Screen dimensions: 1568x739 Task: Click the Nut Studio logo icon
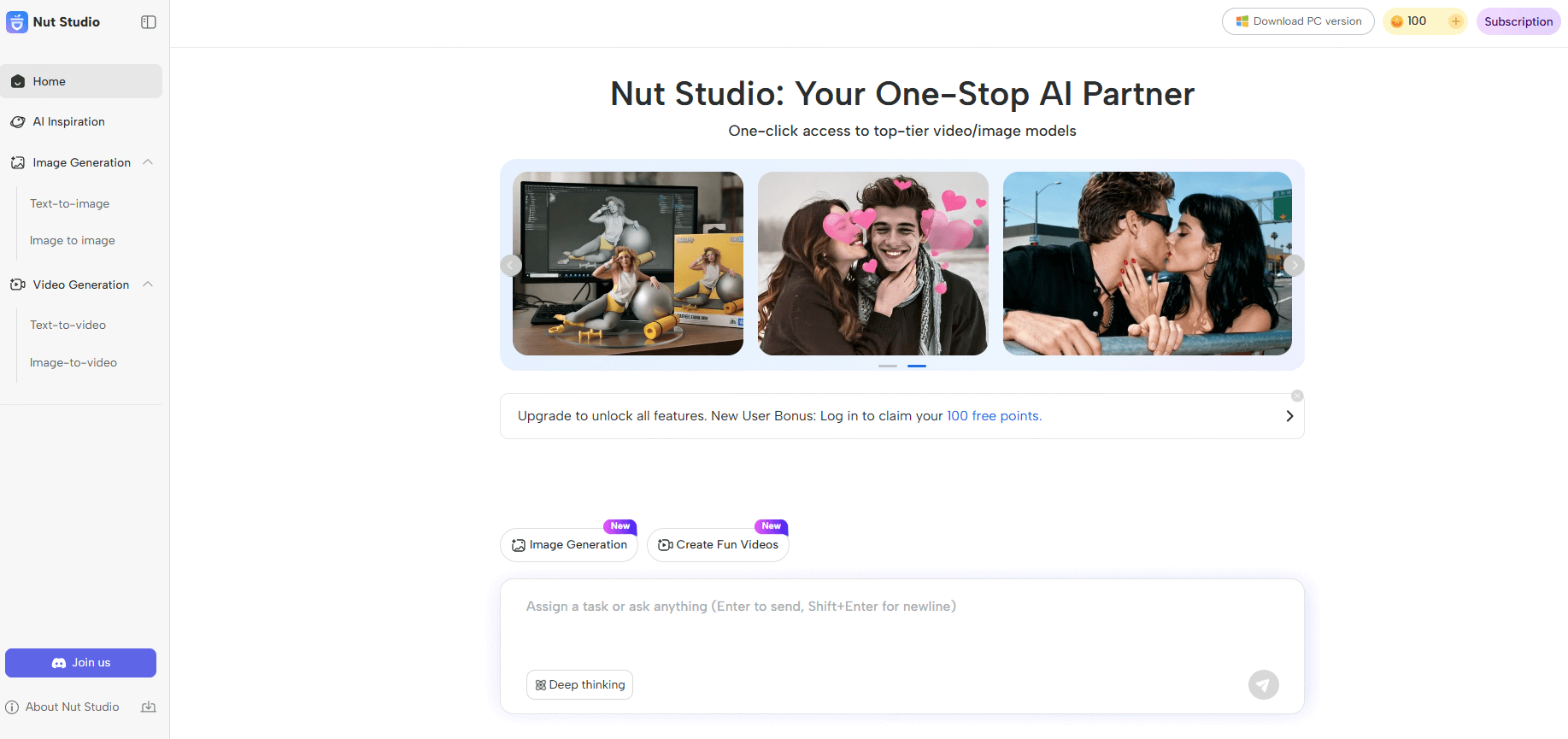click(x=17, y=22)
